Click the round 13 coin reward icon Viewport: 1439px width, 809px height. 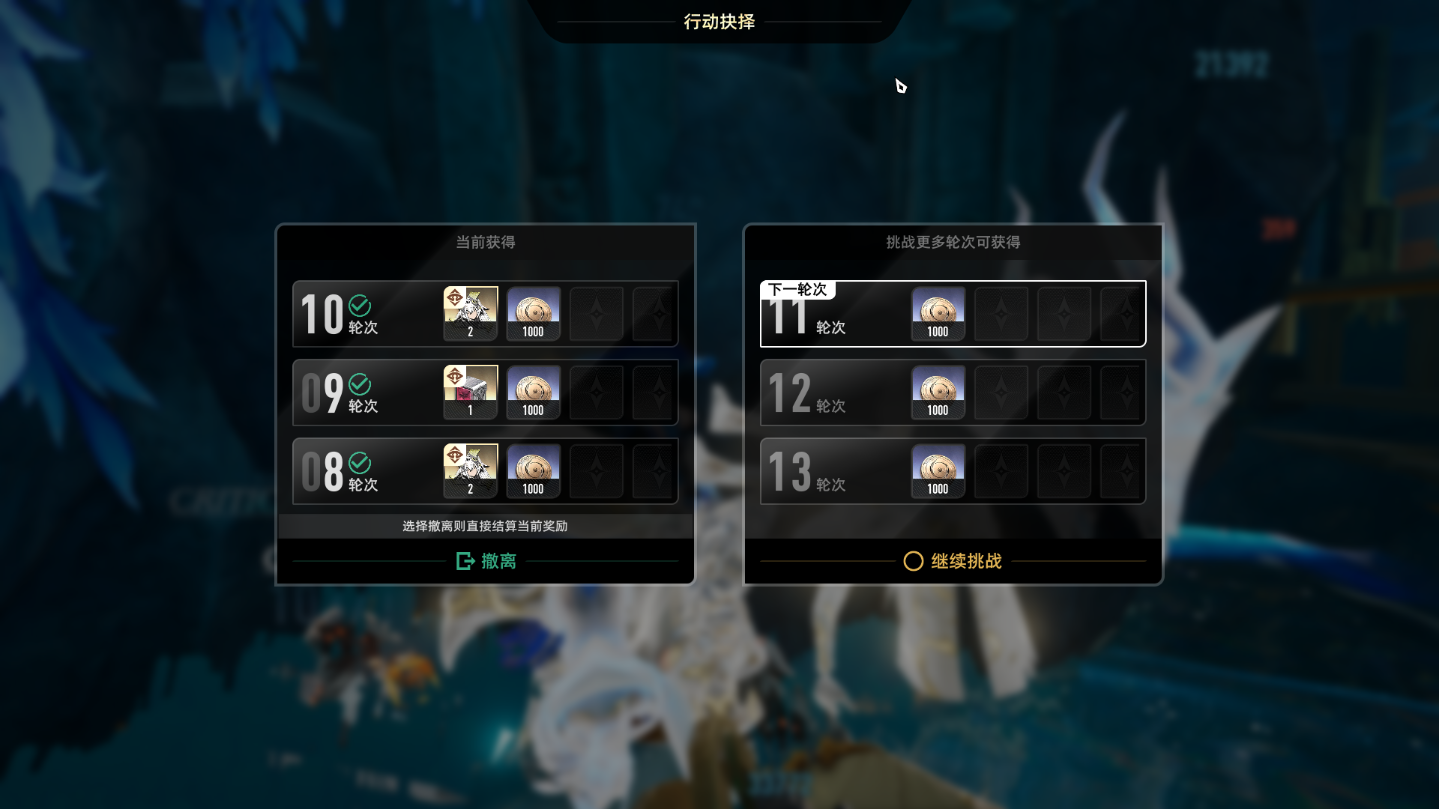tap(938, 471)
